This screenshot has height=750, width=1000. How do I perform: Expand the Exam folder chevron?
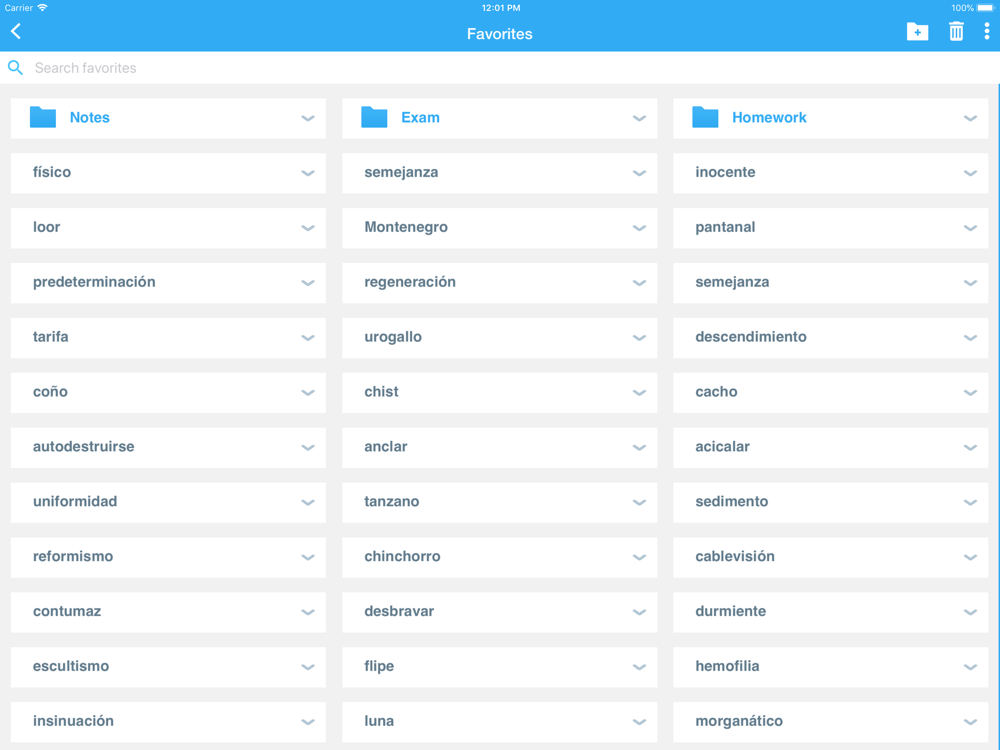[x=639, y=118]
